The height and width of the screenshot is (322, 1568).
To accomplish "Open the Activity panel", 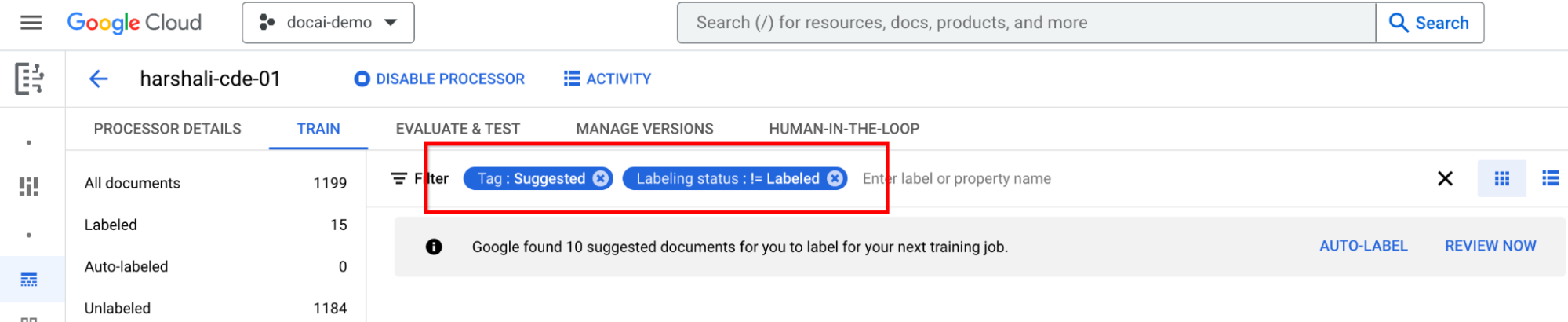I will pyautogui.click(x=608, y=79).
